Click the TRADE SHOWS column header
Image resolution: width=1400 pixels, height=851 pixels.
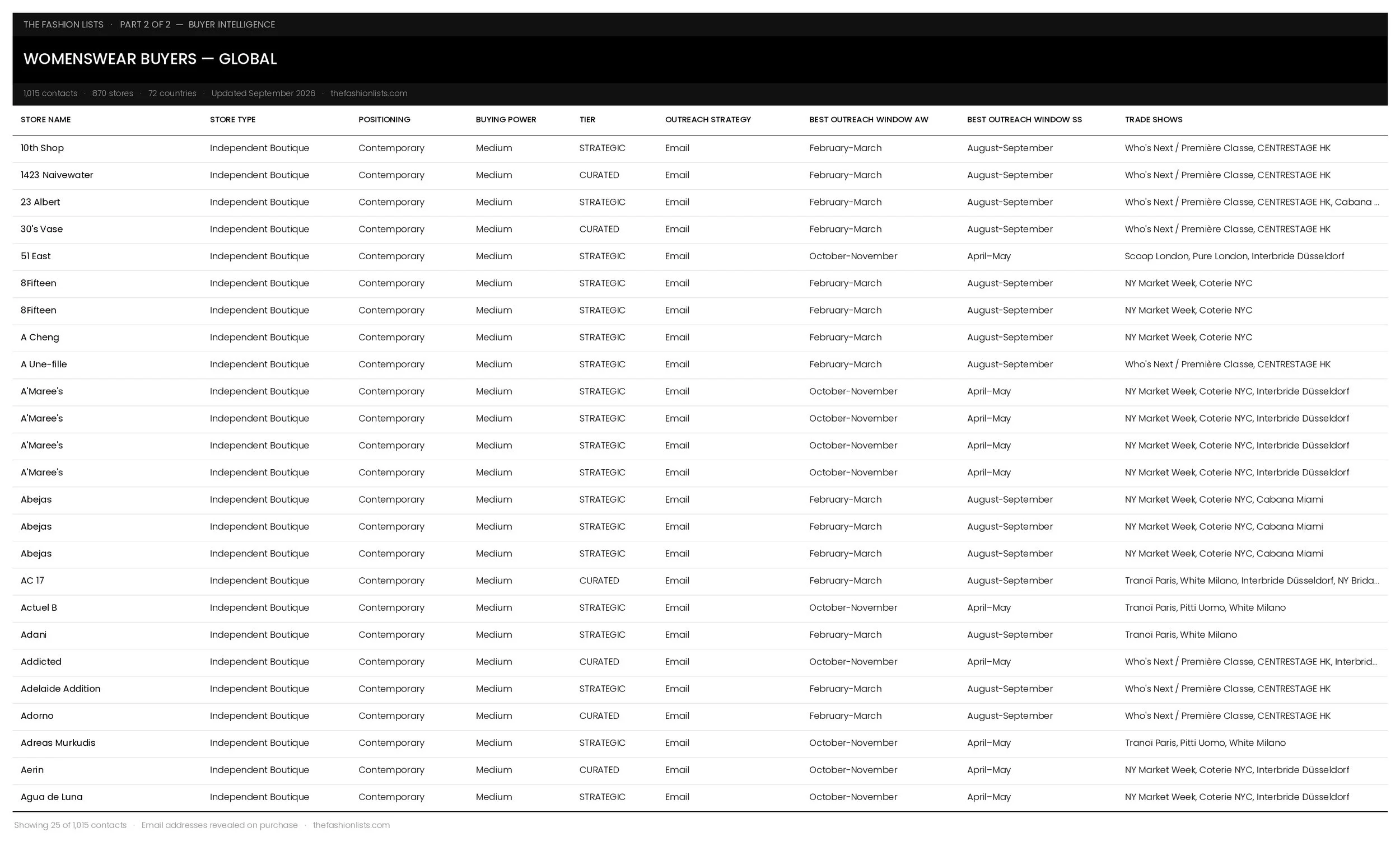coord(1154,119)
